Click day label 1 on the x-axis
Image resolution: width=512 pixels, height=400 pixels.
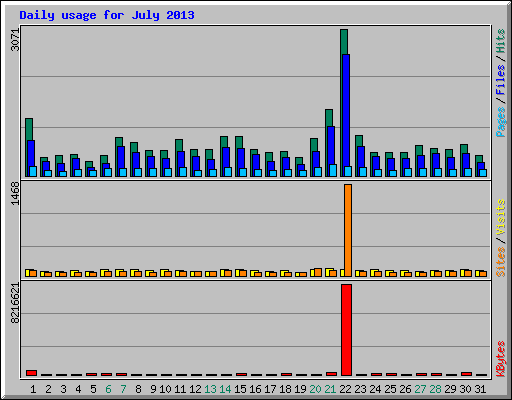(33, 389)
